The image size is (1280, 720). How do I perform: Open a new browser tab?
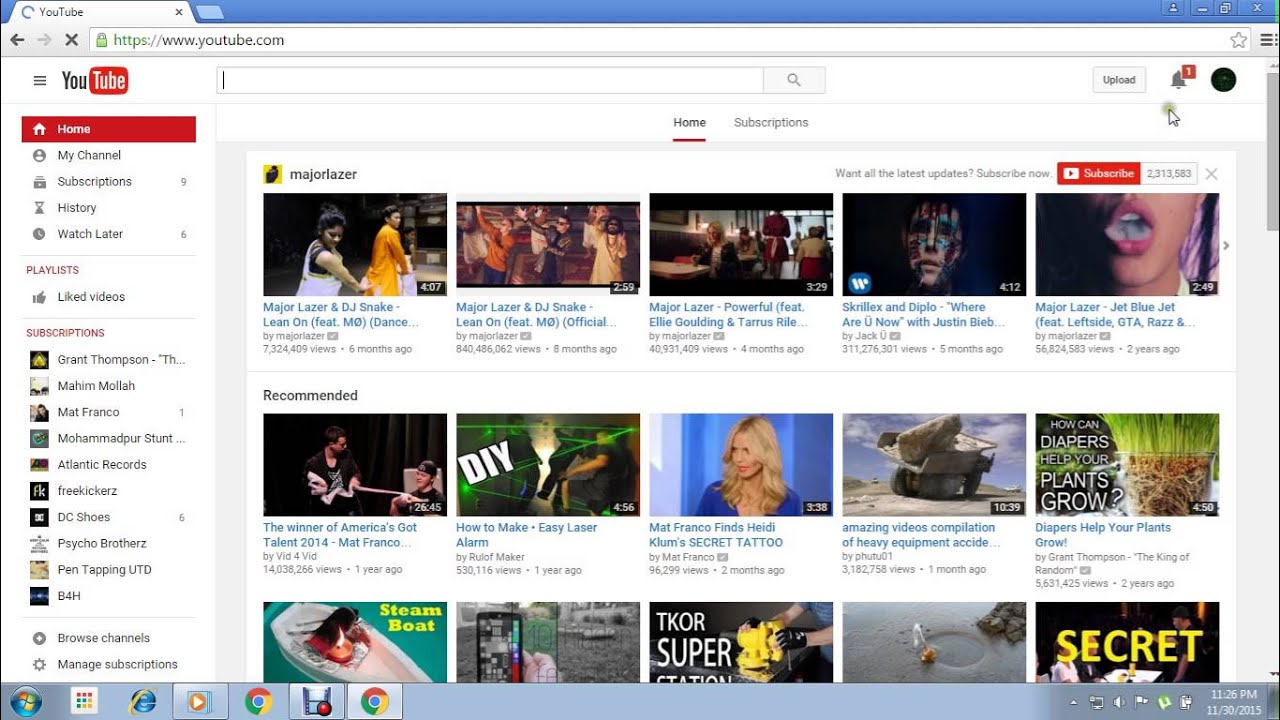[x=210, y=12]
